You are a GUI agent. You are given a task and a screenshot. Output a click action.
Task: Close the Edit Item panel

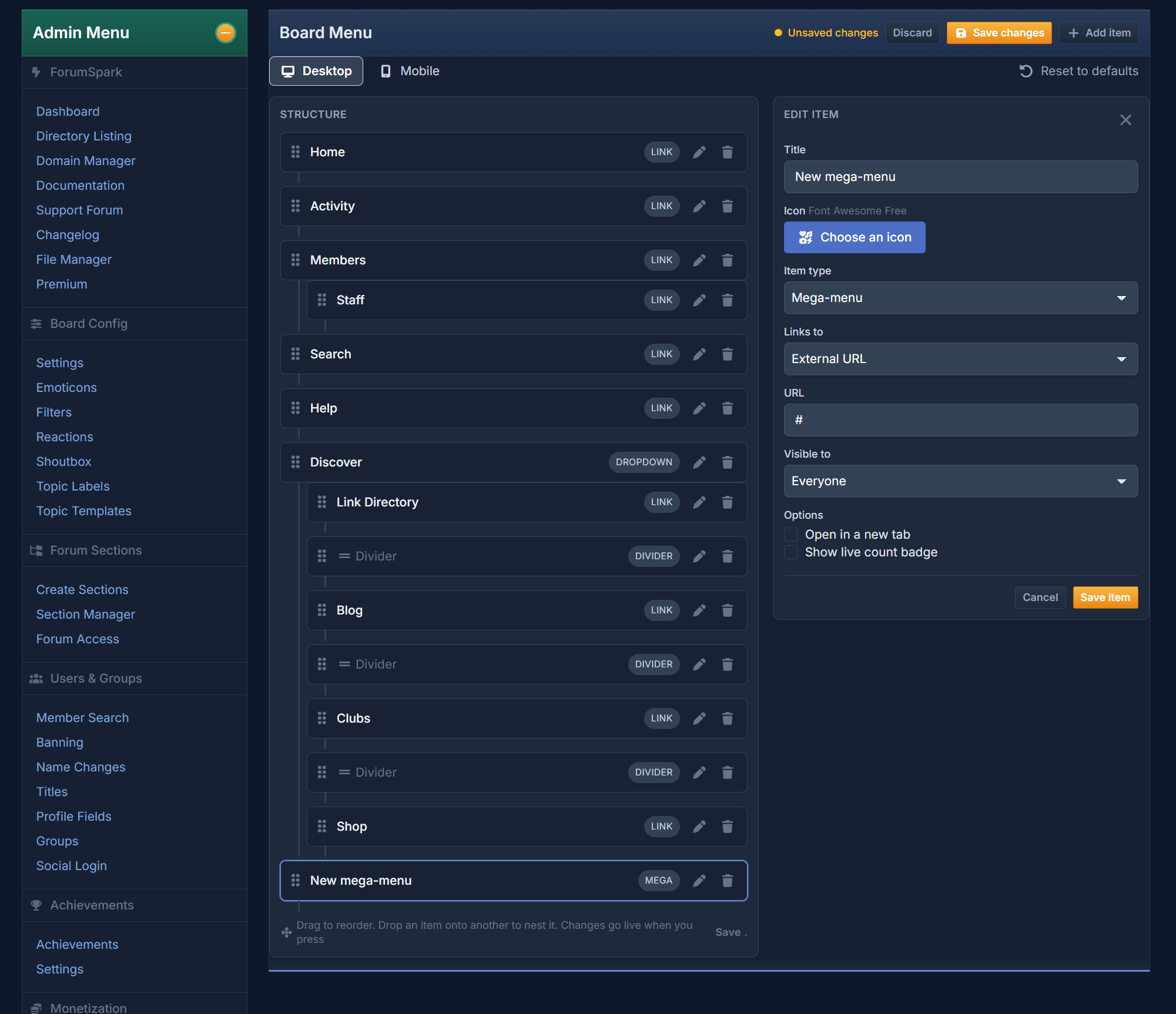[1125, 120]
